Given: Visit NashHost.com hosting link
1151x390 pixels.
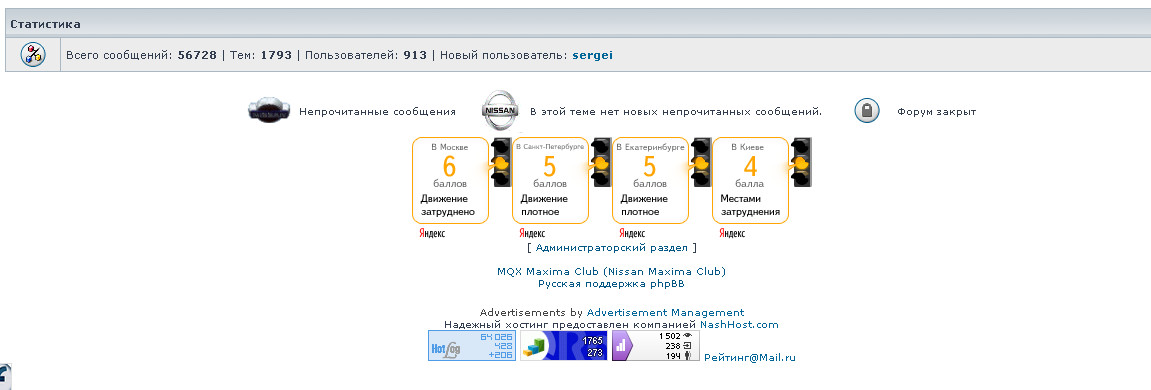Looking at the screenshot, I should click(x=739, y=324).
